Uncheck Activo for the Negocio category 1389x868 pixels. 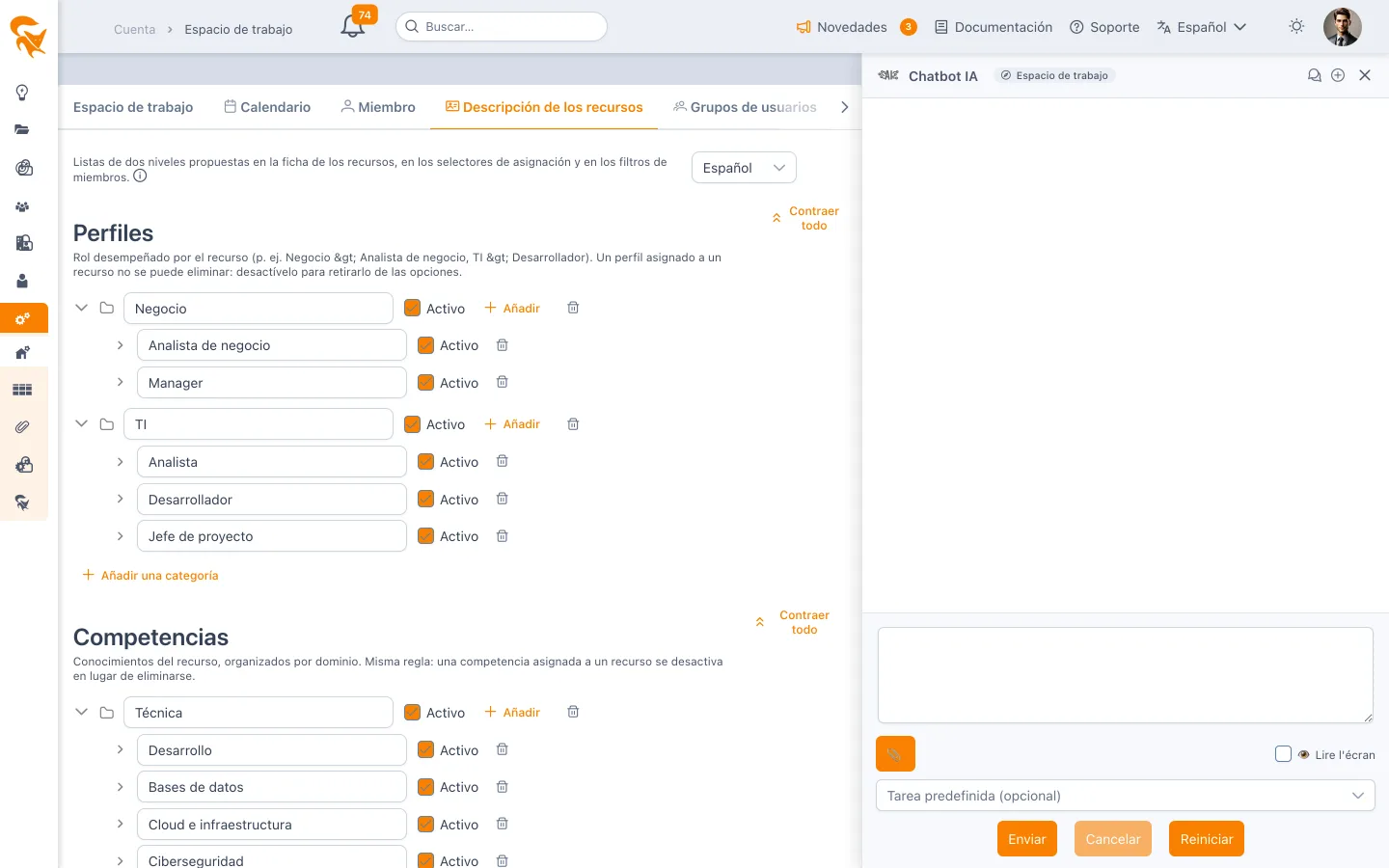click(412, 309)
